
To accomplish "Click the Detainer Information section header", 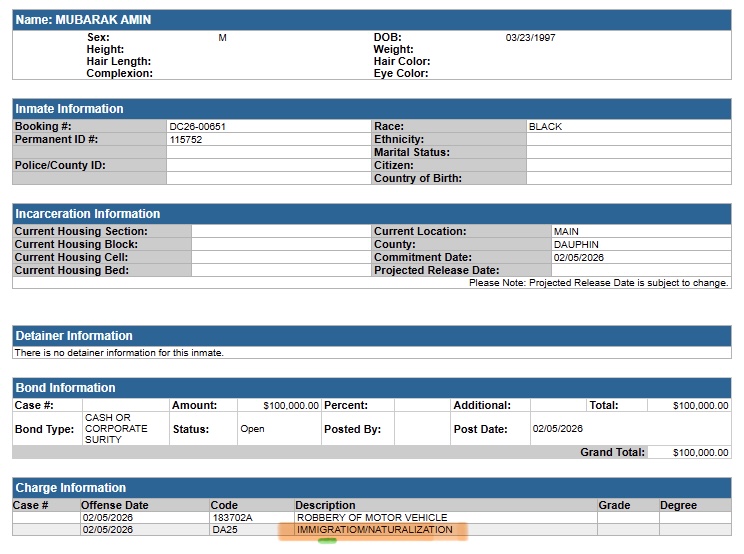I will [74, 336].
